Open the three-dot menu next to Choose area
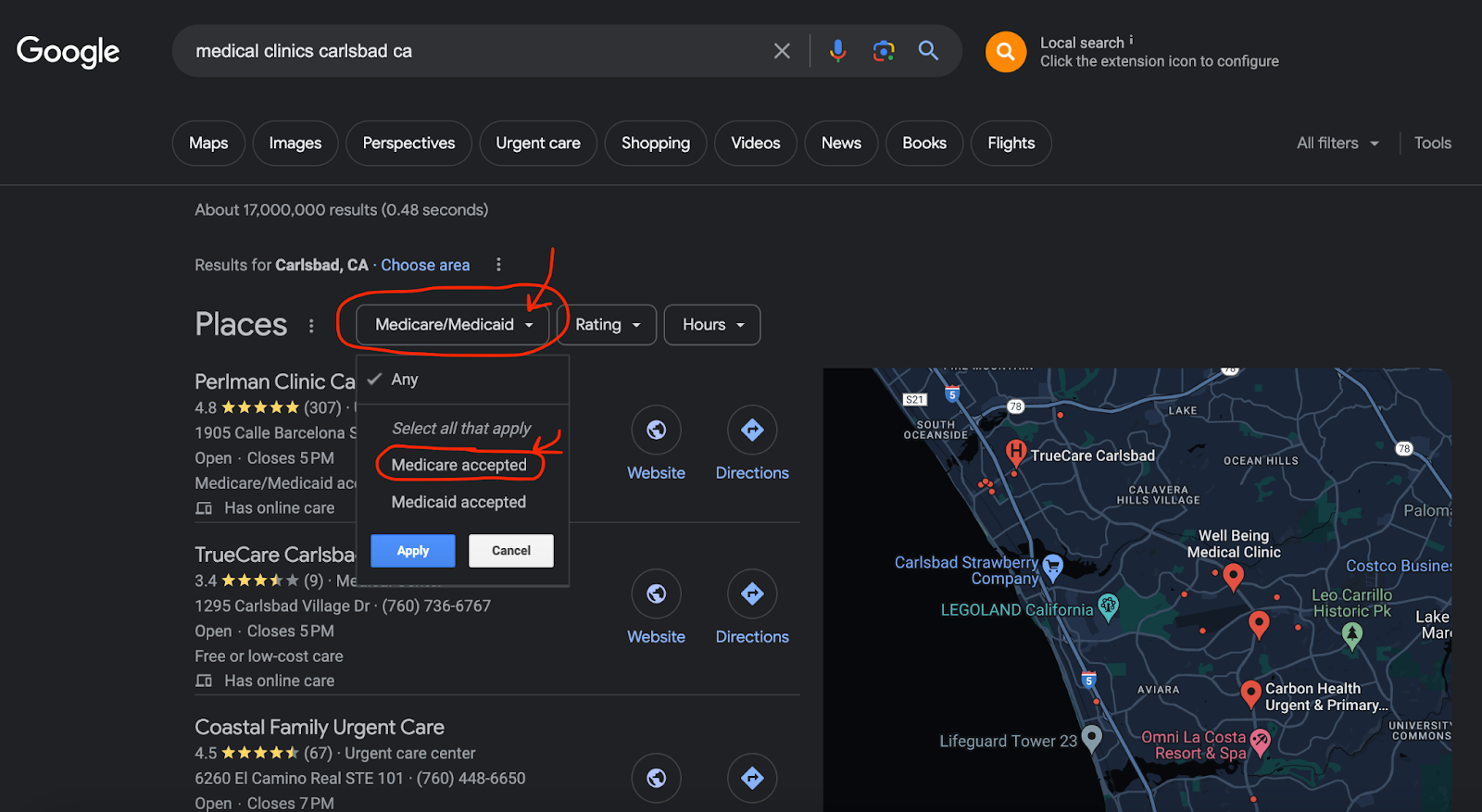The height and width of the screenshot is (812, 1482). (498, 265)
